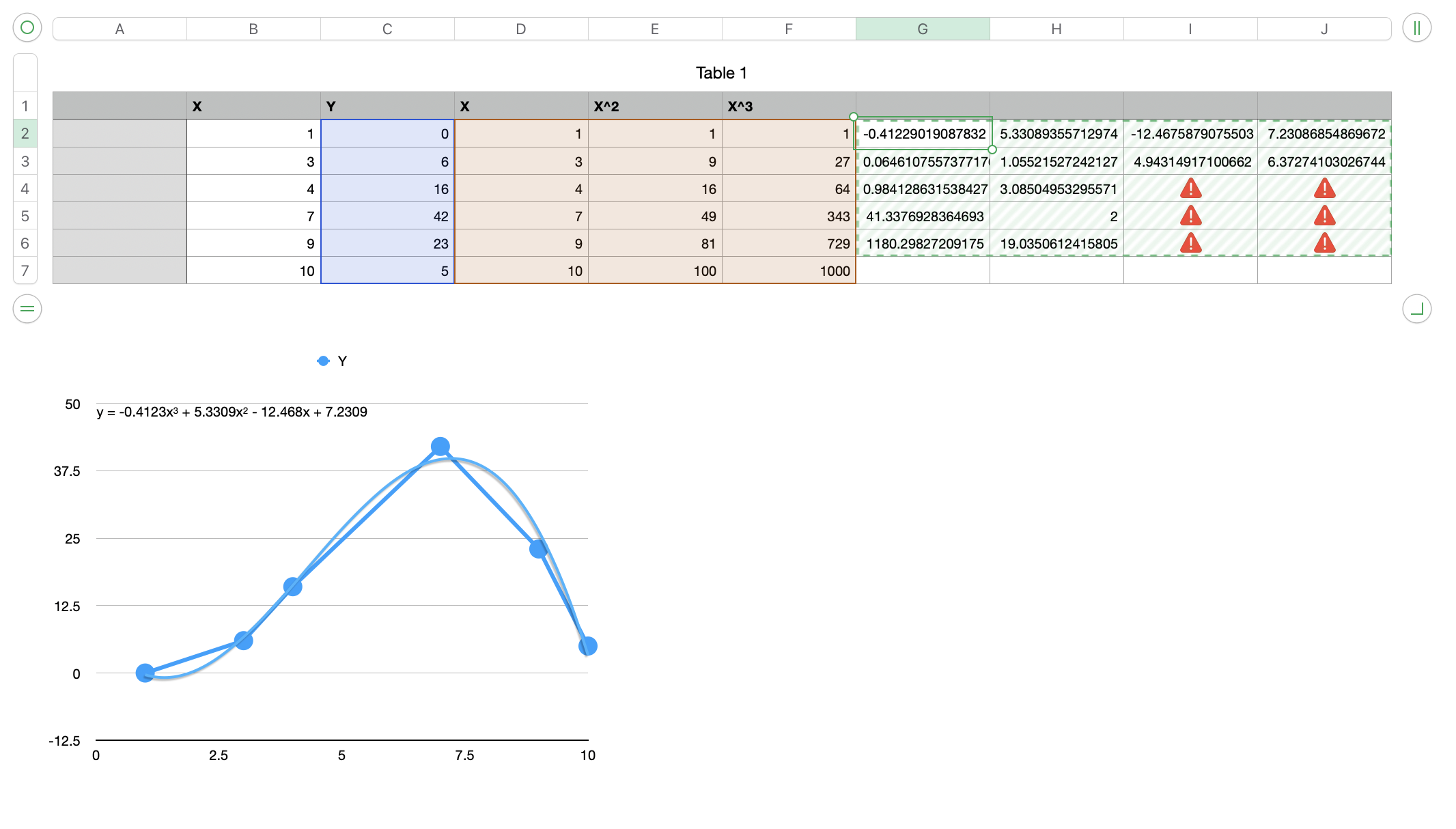This screenshot has height=829, width=1456.
Task: Click the table resize corner handle
Action: coord(1416,309)
